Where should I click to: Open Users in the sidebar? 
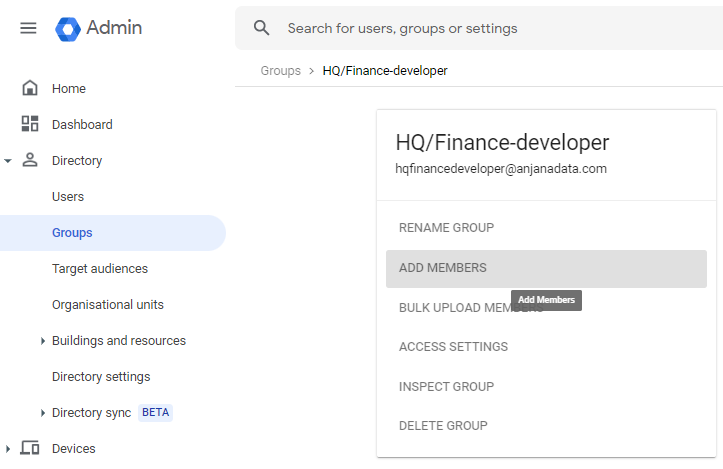pyautogui.click(x=68, y=197)
